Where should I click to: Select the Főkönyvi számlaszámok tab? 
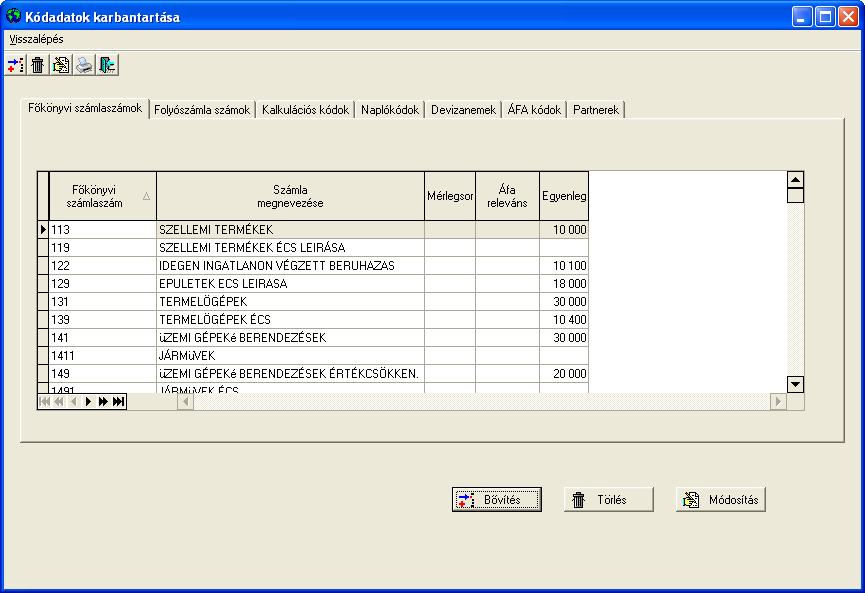click(85, 108)
